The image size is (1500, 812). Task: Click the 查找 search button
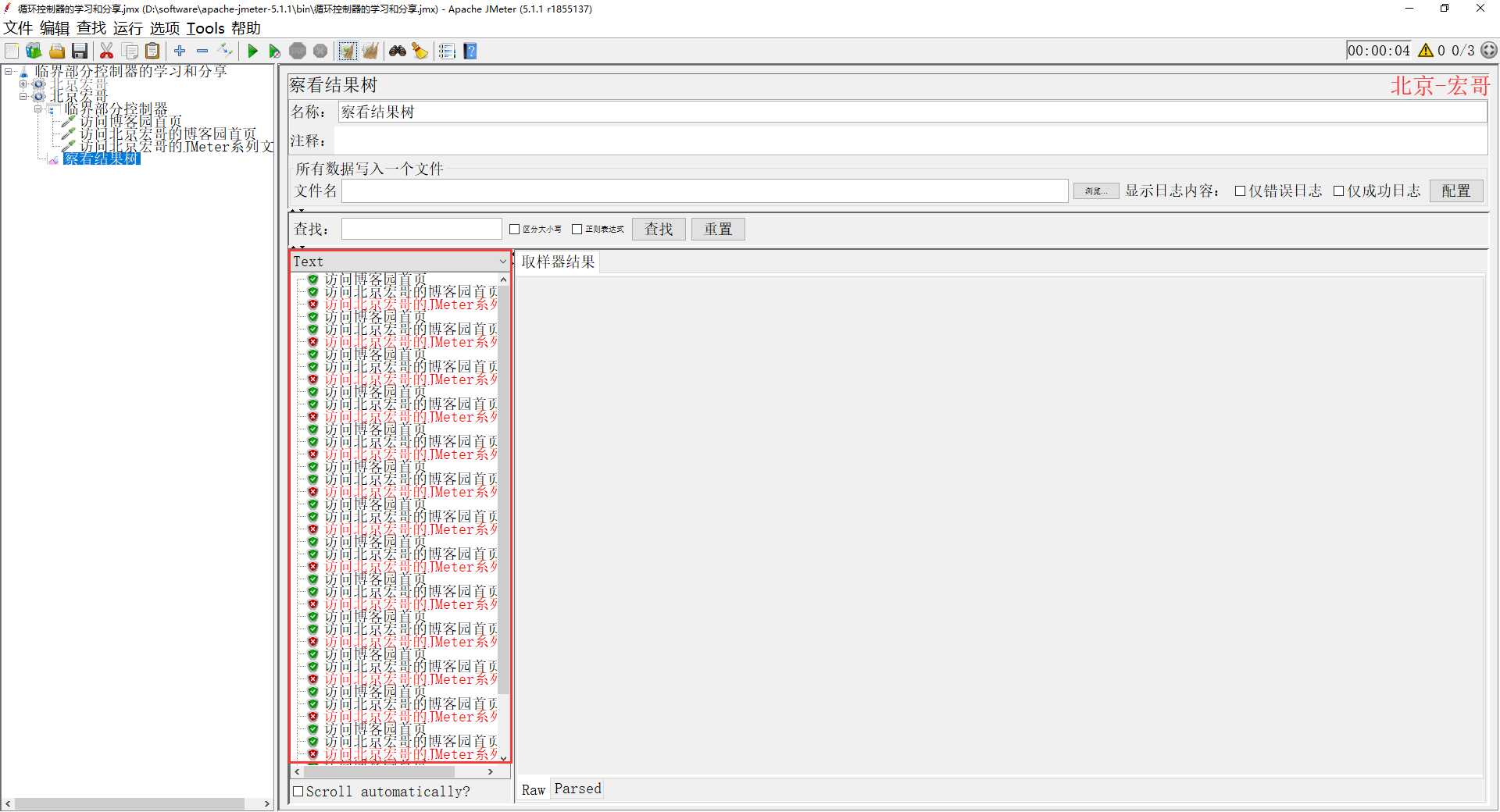point(659,230)
